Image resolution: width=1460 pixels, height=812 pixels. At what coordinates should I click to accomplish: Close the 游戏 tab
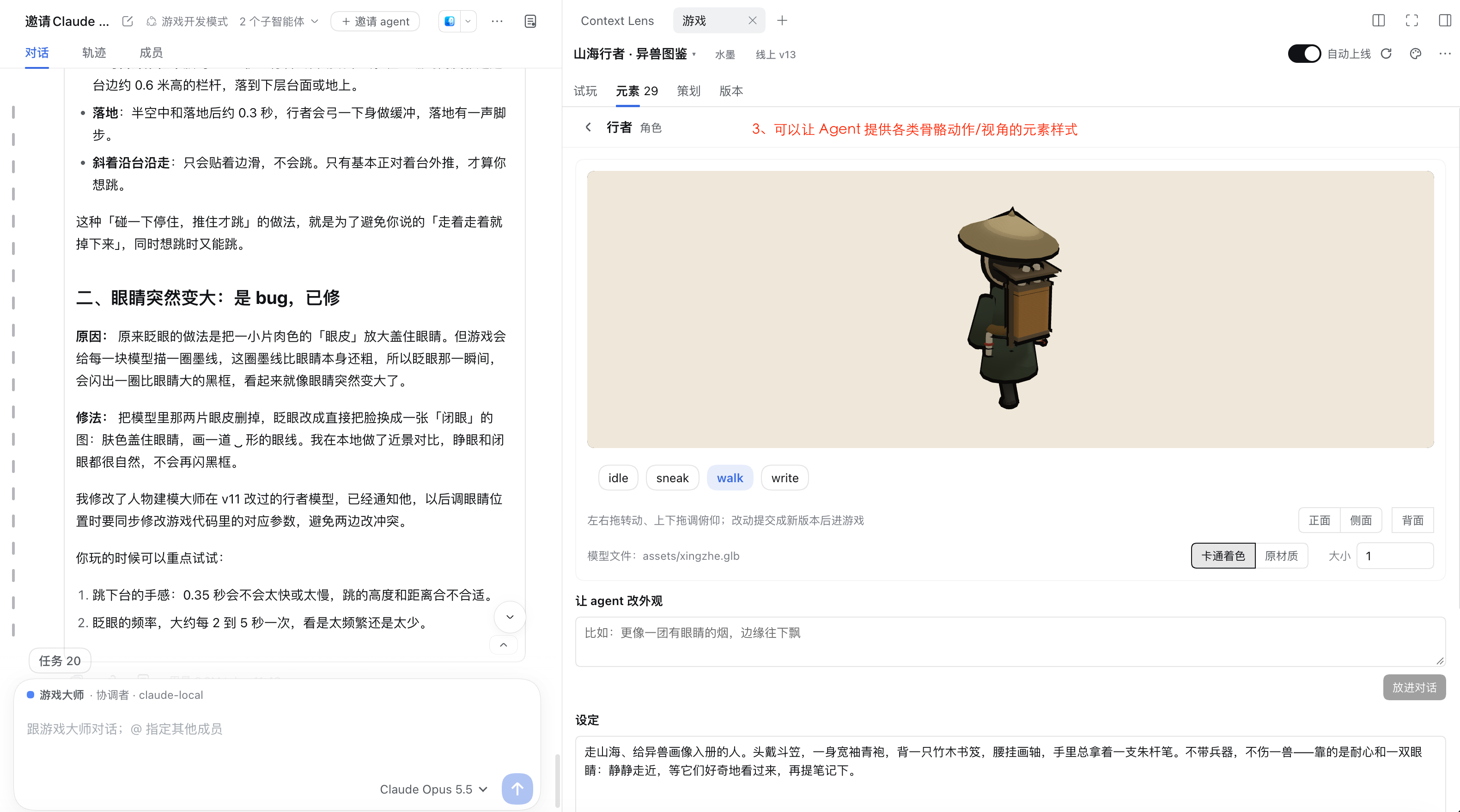(x=752, y=20)
